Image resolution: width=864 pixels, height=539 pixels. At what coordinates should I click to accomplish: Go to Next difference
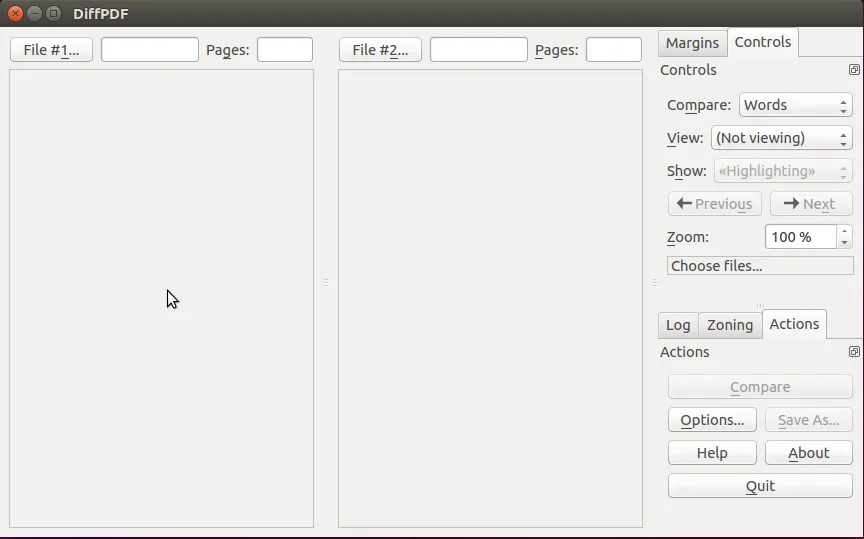[811, 204]
